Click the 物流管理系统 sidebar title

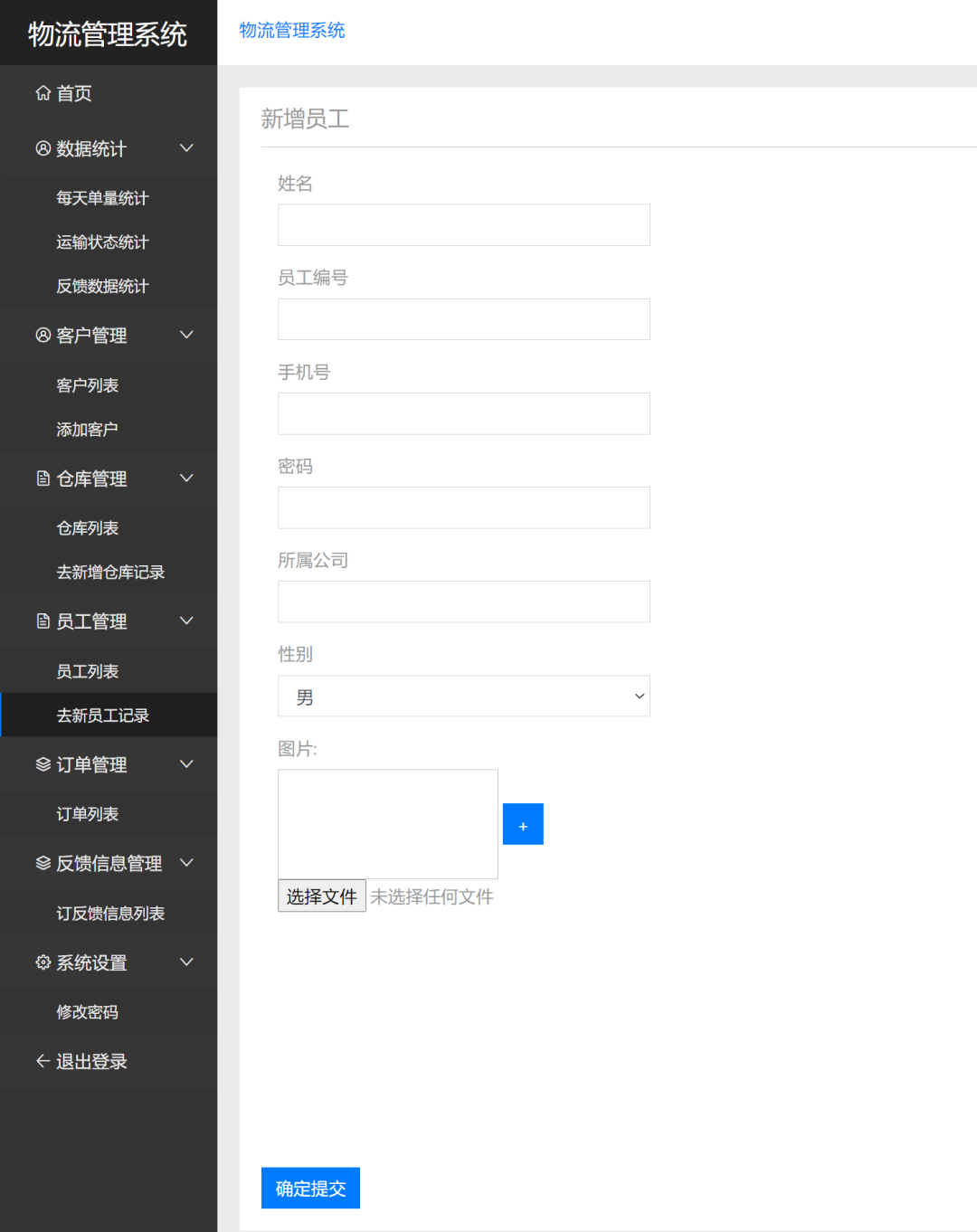tap(108, 33)
